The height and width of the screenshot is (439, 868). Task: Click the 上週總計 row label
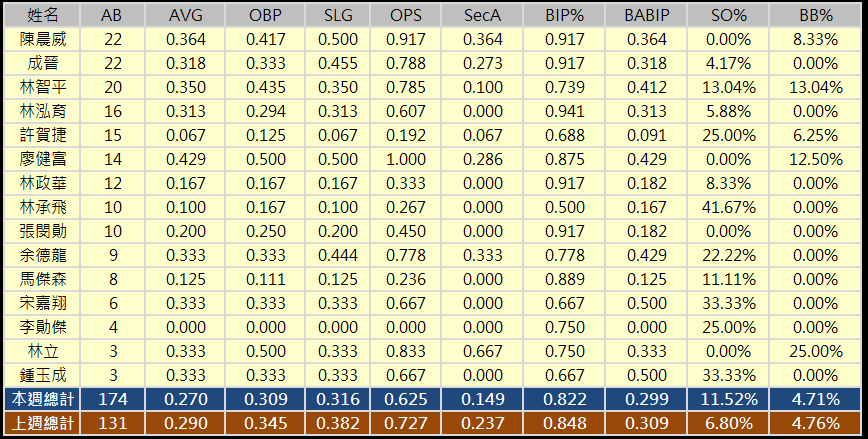click(38, 423)
